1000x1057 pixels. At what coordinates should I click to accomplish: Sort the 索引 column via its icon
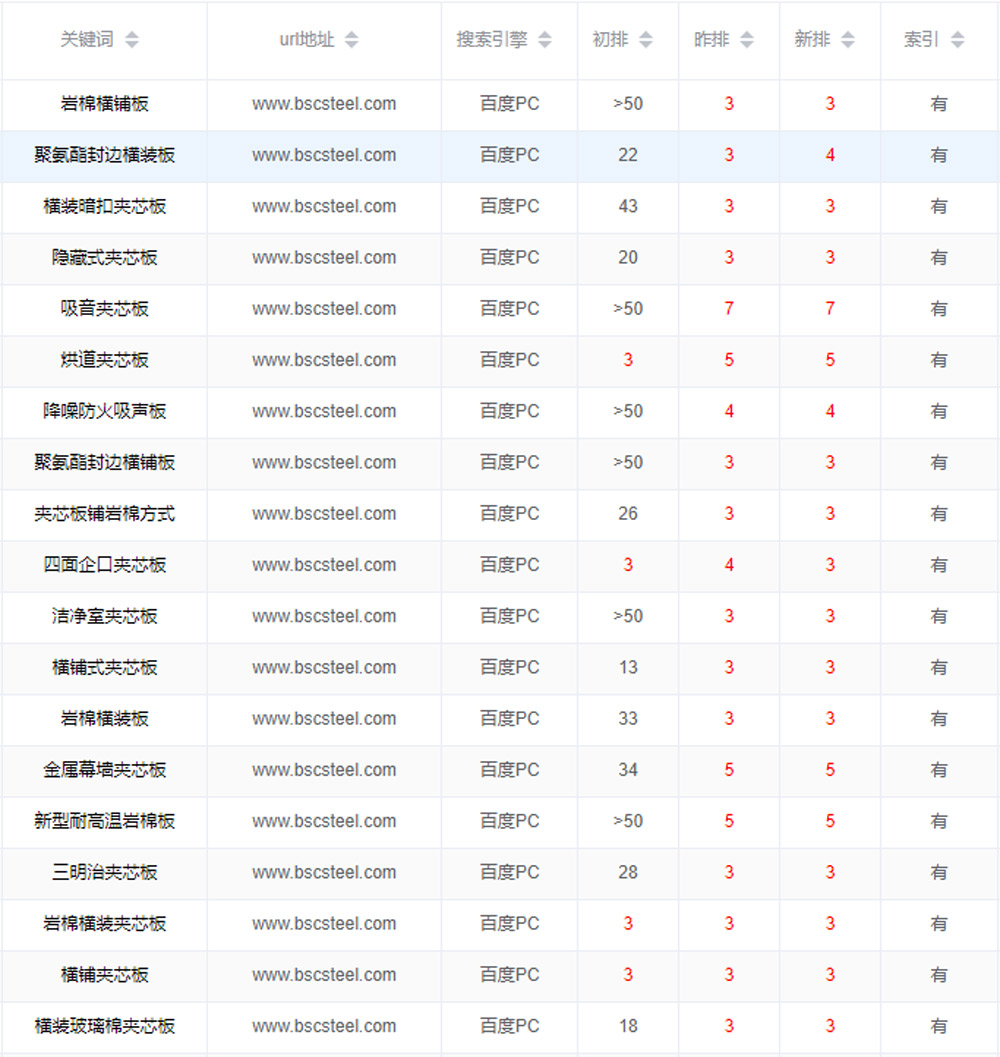pos(958,40)
